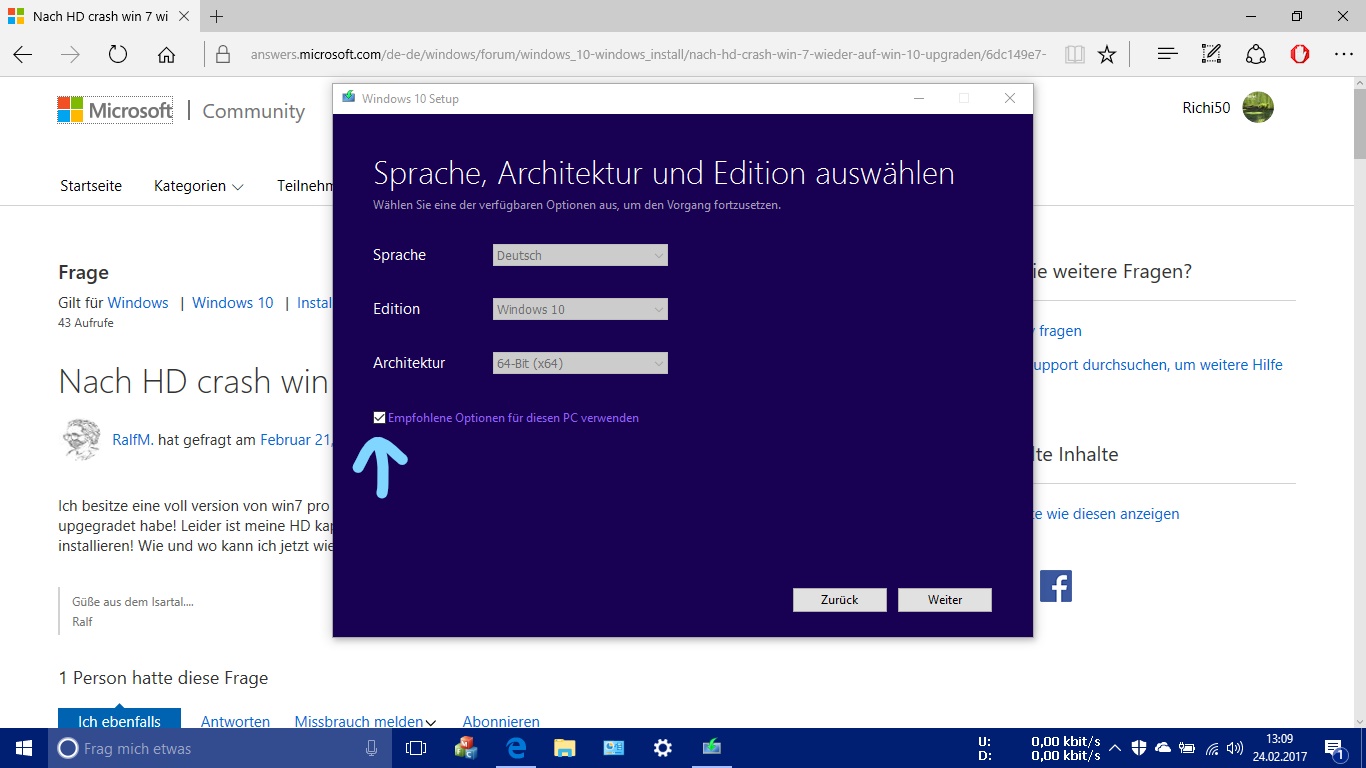The width and height of the screenshot is (1366, 768).
Task: Open the Sprache dropdown showing Deutsch
Action: pyautogui.click(x=580, y=255)
